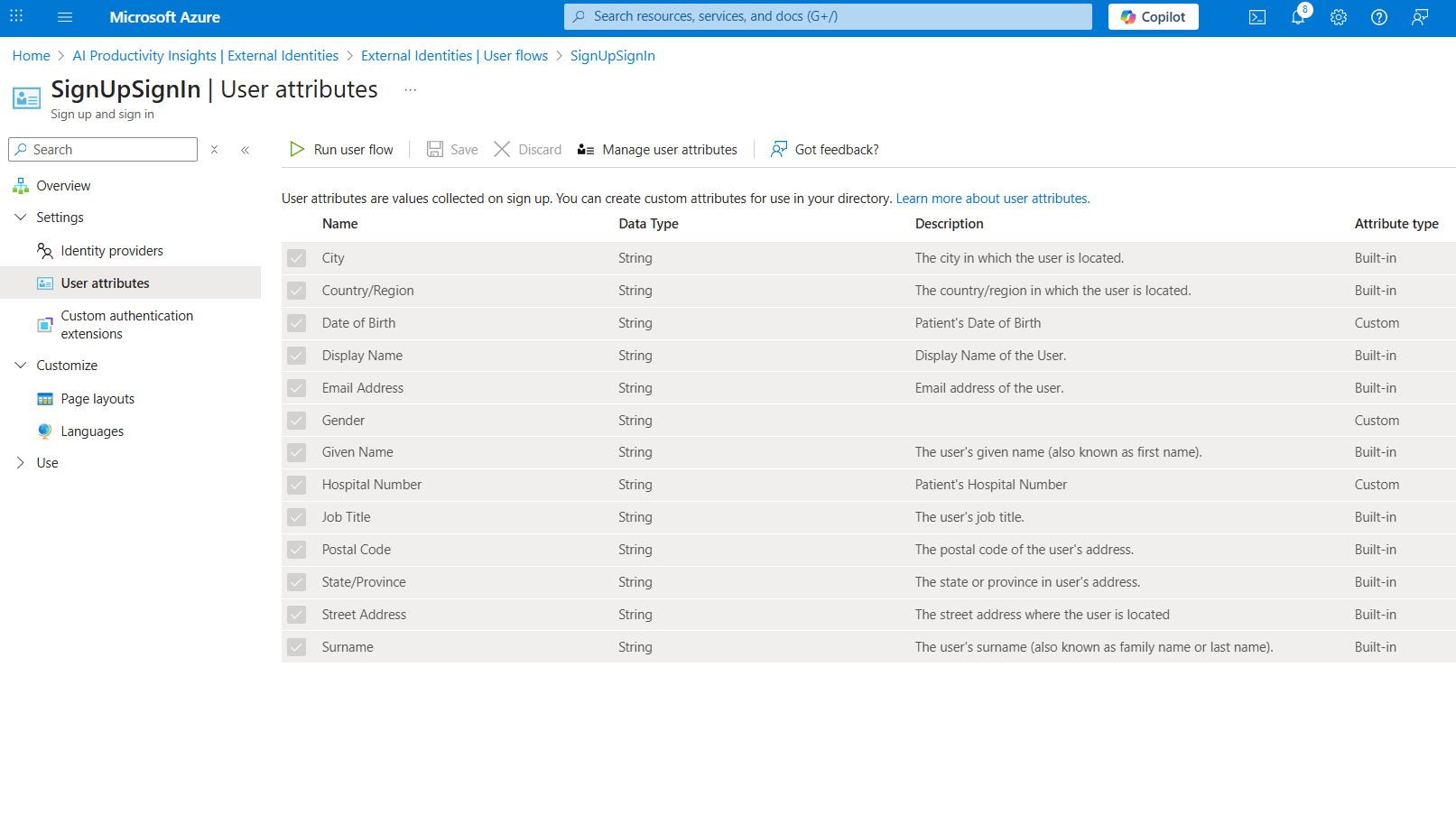Clear the sidebar search box
Screen dimensions: 1456x825
(215, 150)
